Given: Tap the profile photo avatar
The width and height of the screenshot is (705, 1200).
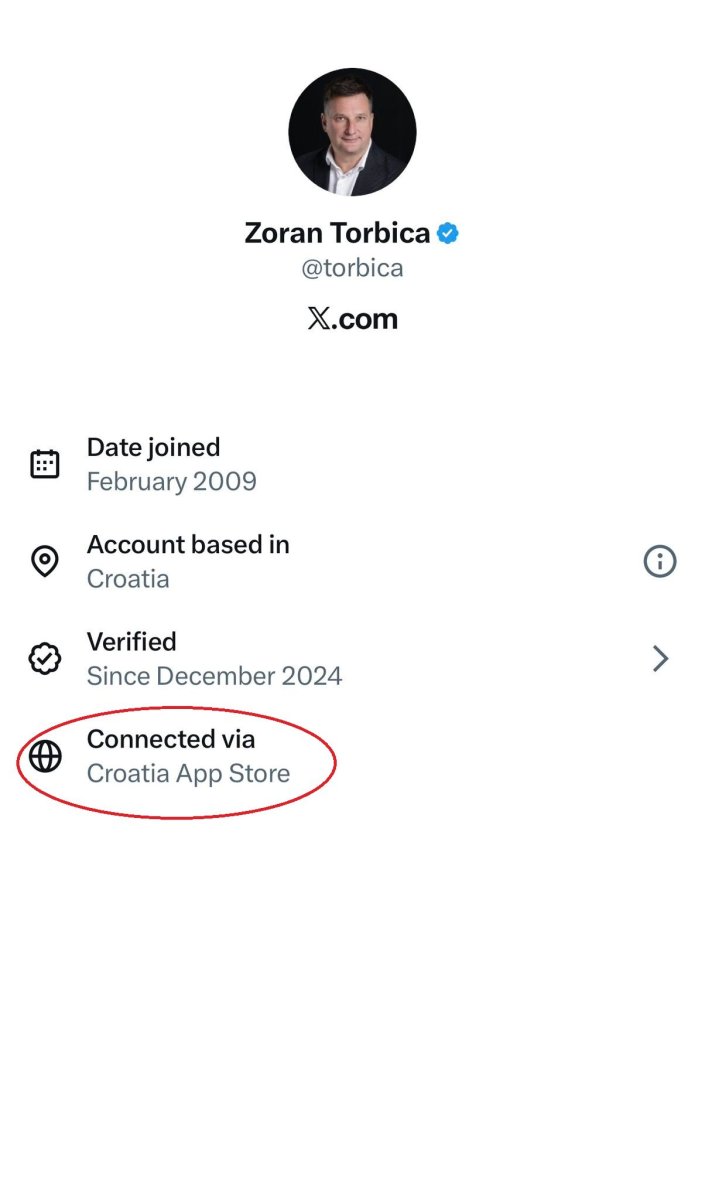Looking at the screenshot, I should pyautogui.click(x=352, y=132).
